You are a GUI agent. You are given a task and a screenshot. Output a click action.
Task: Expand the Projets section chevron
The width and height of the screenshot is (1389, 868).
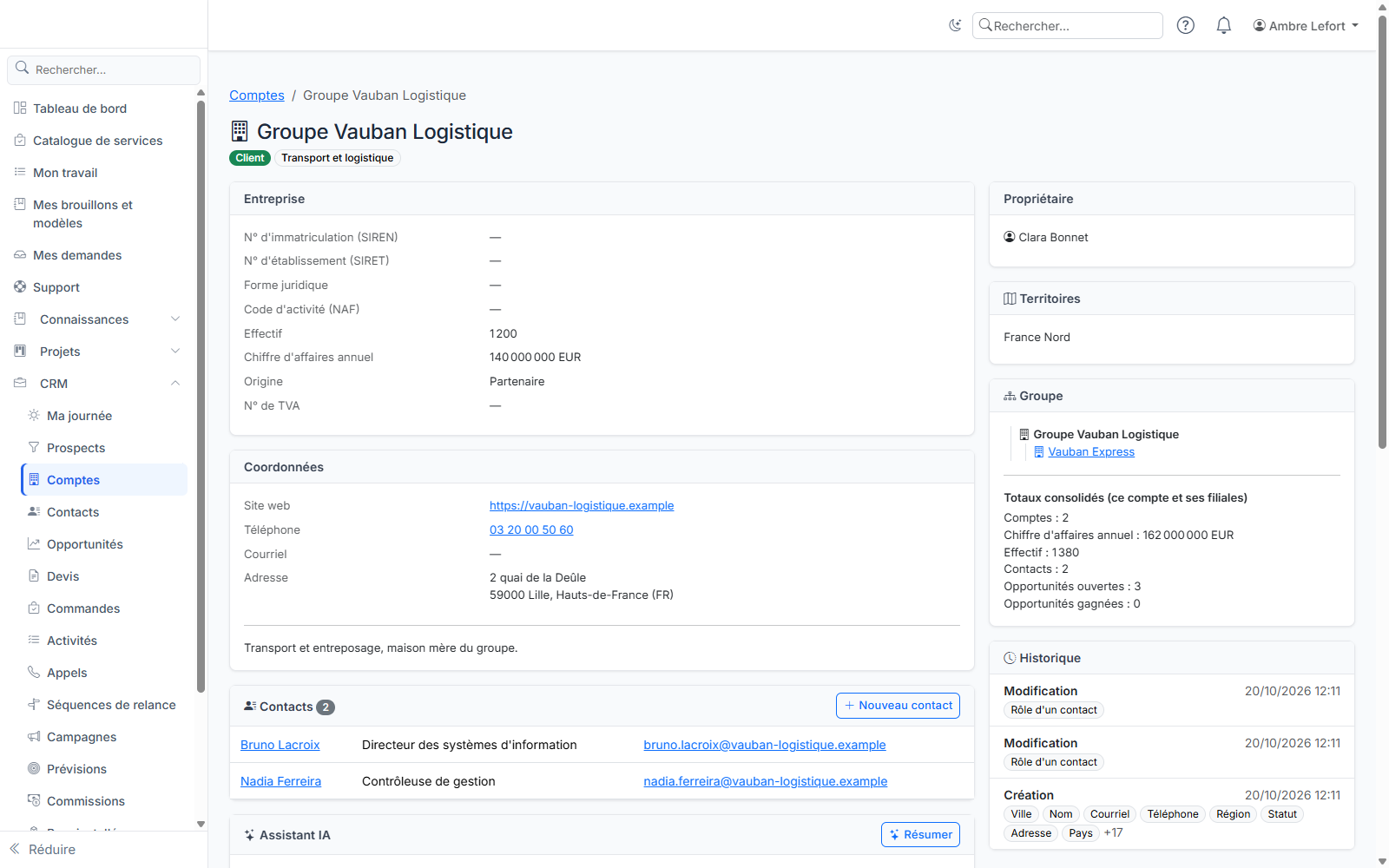click(175, 352)
